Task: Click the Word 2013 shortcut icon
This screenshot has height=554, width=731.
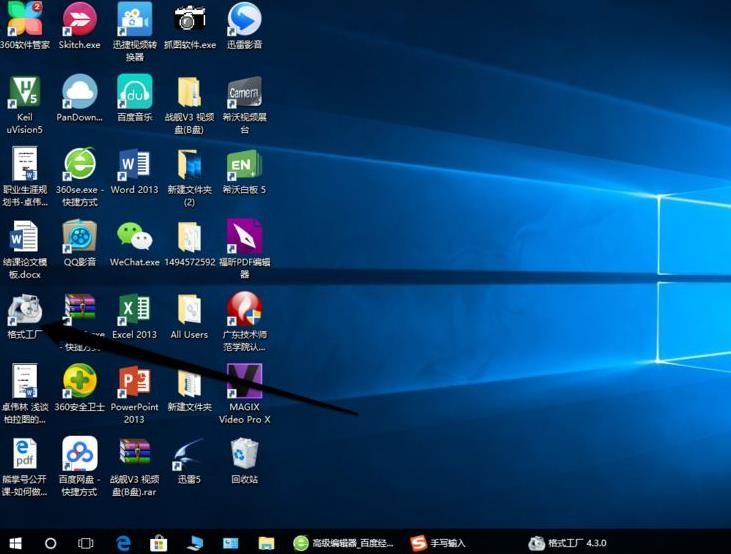Action: pyautogui.click(x=134, y=171)
